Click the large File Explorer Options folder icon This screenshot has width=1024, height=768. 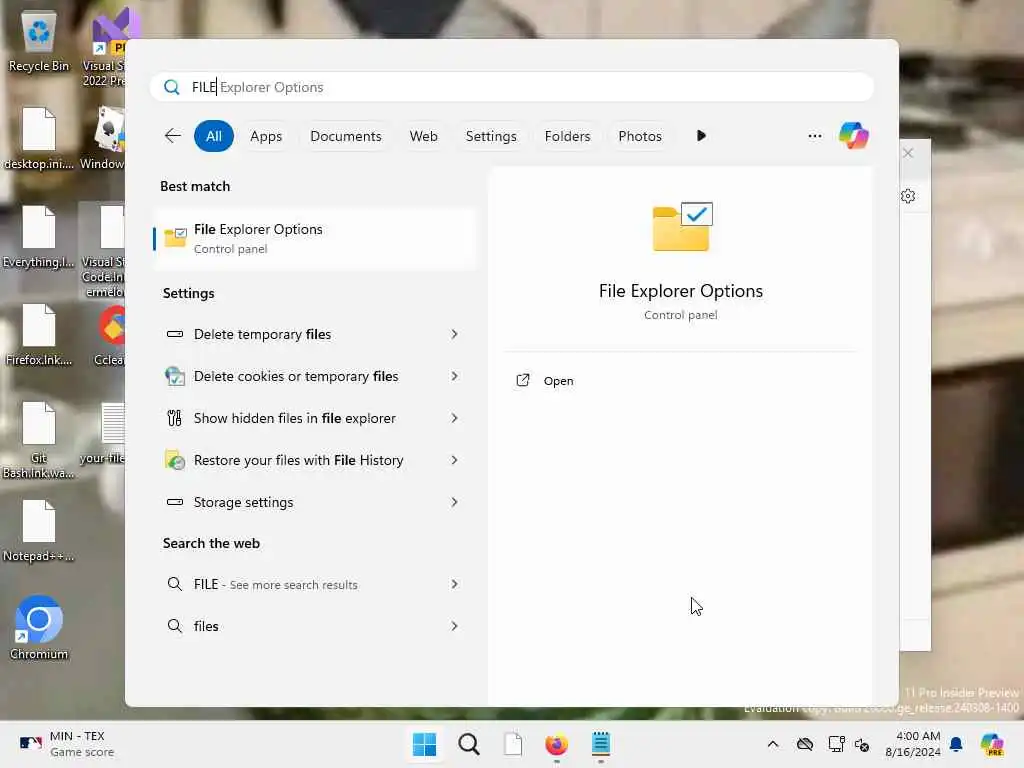click(x=682, y=227)
